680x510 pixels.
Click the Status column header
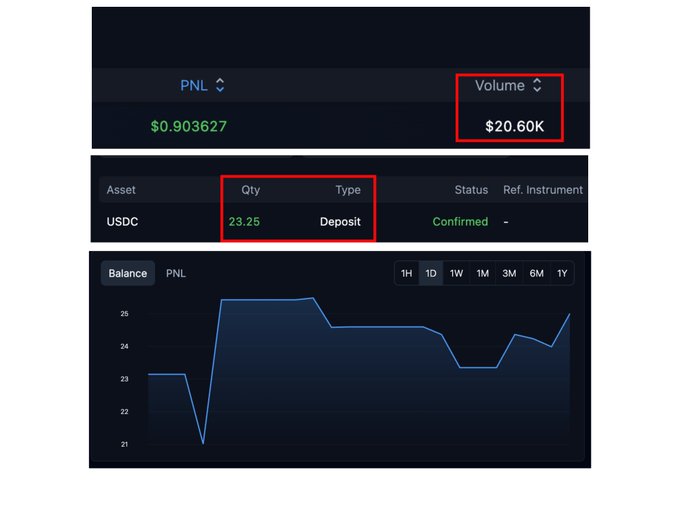click(x=471, y=190)
